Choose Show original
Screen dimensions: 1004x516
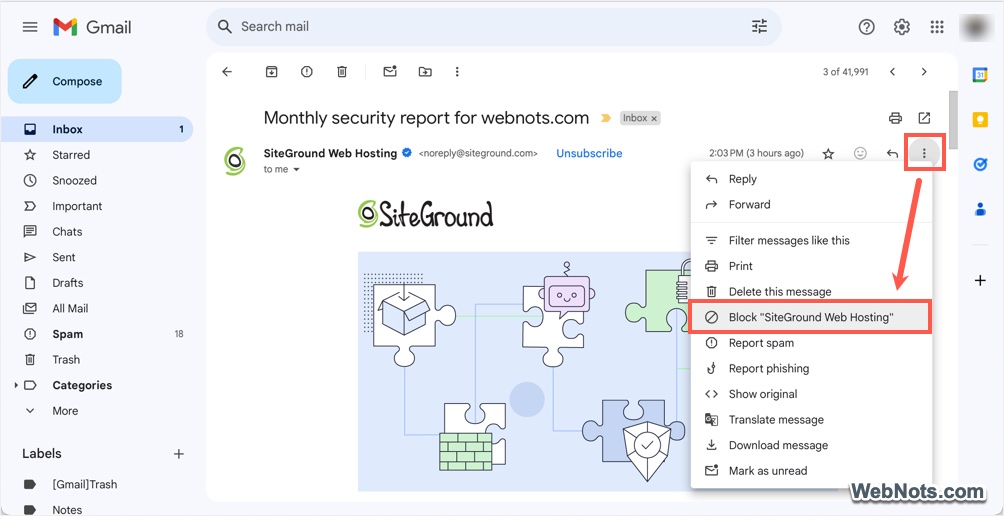[x=811, y=394]
